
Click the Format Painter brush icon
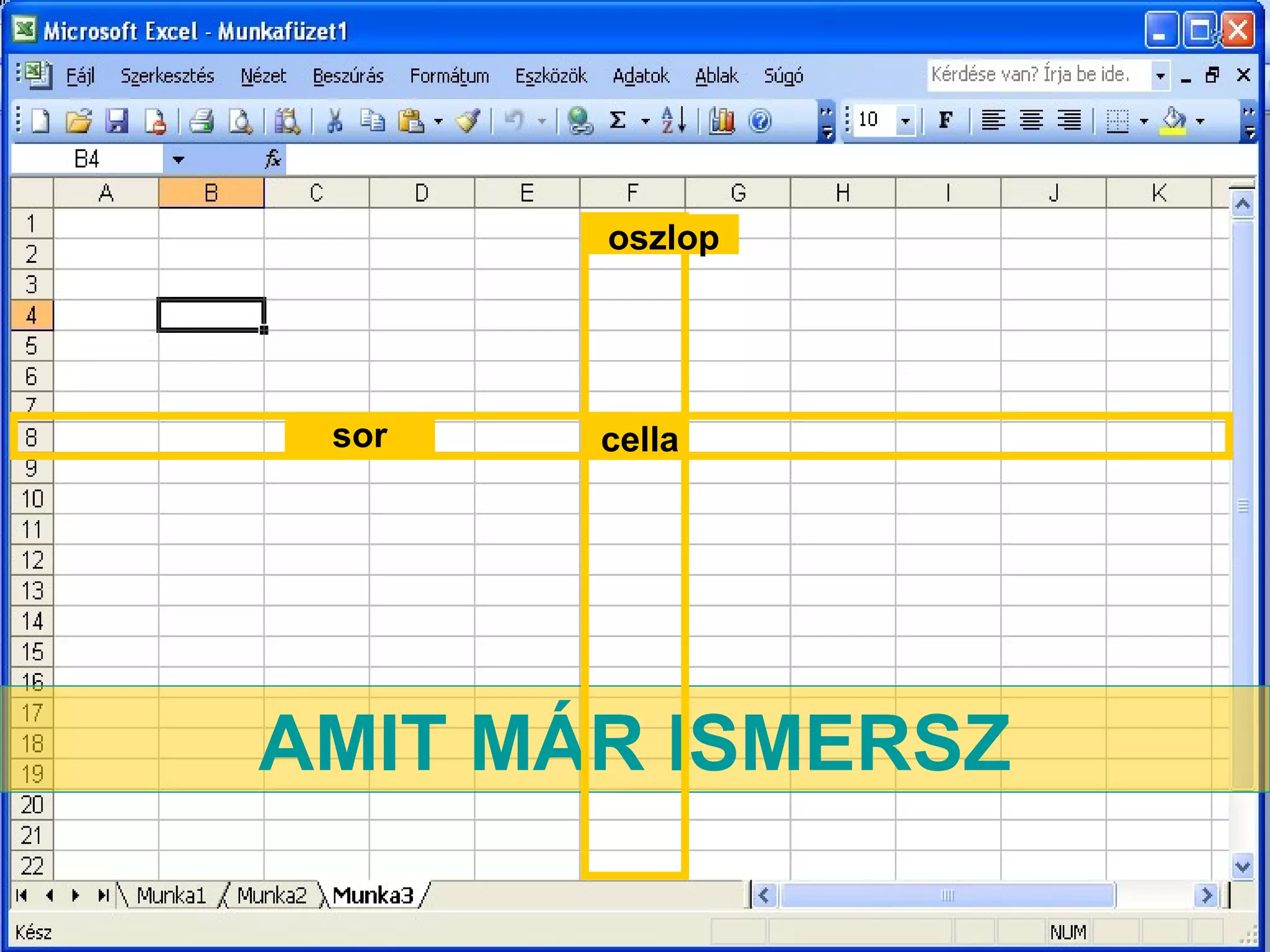(x=468, y=120)
